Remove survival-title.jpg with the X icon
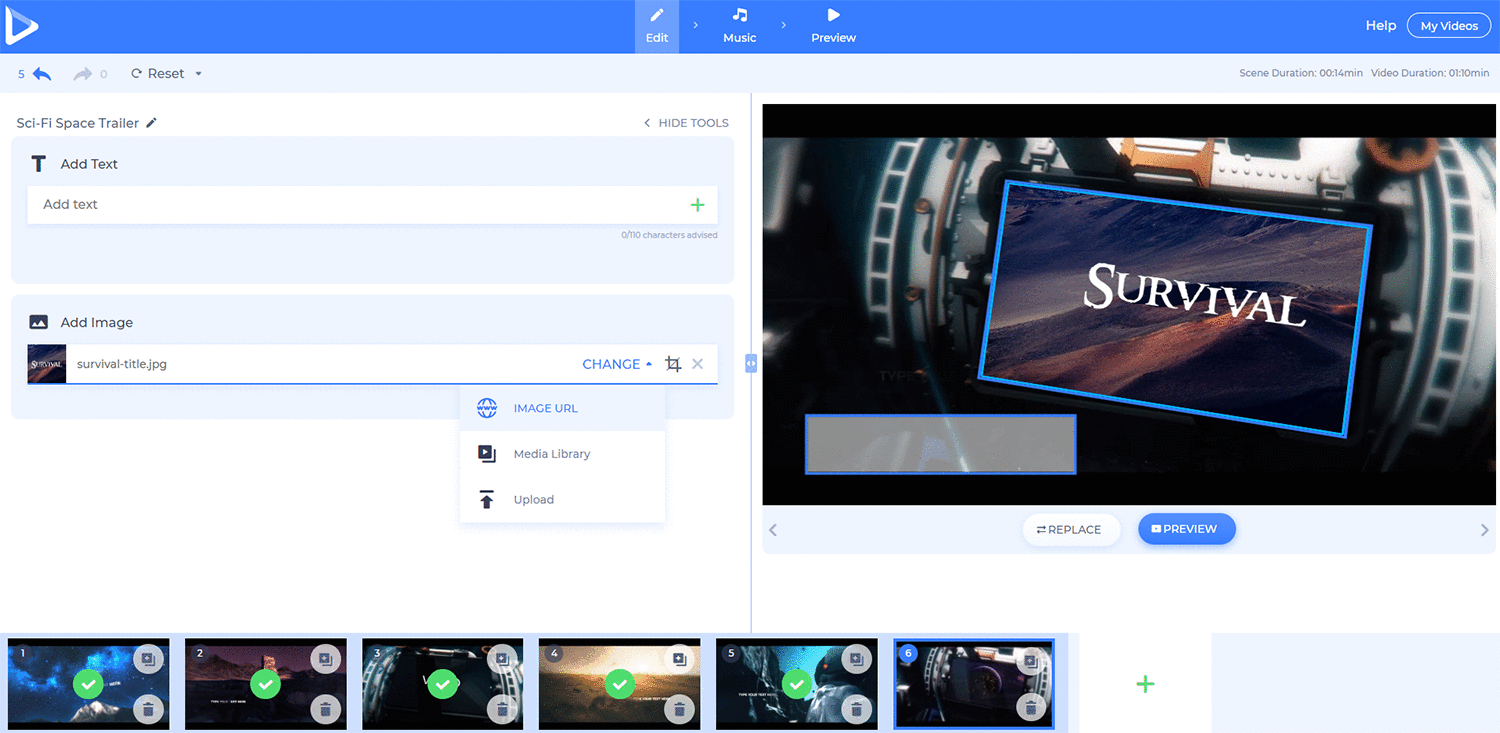The image size is (1500, 733). pyautogui.click(x=698, y=364)
